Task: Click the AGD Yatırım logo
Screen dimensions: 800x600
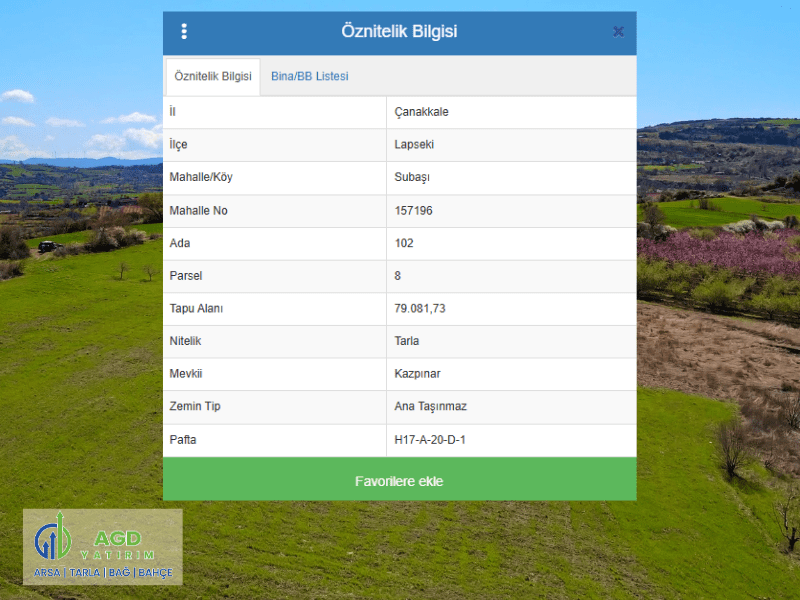Action: point(103,547)
